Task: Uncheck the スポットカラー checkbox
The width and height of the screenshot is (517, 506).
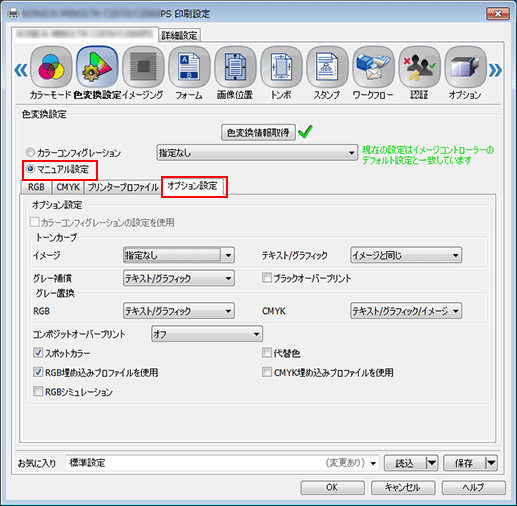Action: (x=38, y=353)
